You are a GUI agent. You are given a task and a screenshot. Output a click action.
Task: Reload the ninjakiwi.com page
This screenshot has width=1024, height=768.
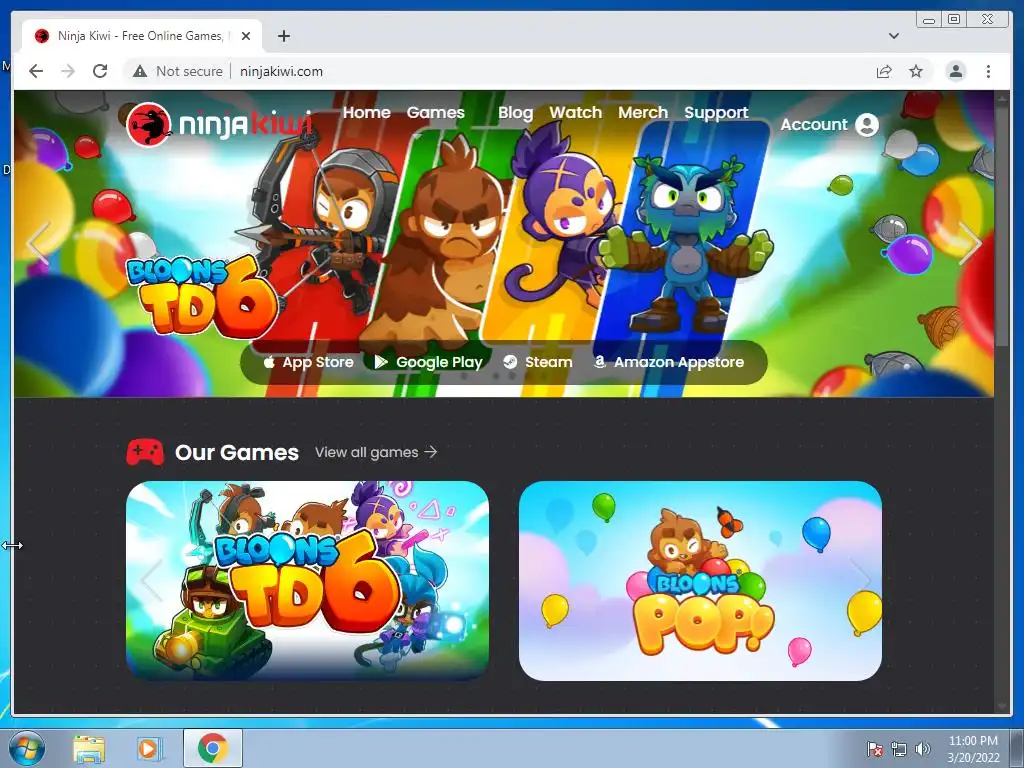(100, 71)
